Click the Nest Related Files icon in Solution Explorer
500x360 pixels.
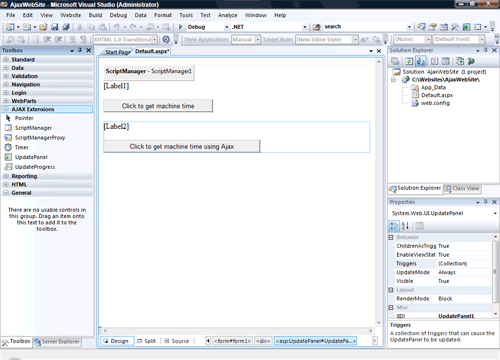[x=421, y=61]
